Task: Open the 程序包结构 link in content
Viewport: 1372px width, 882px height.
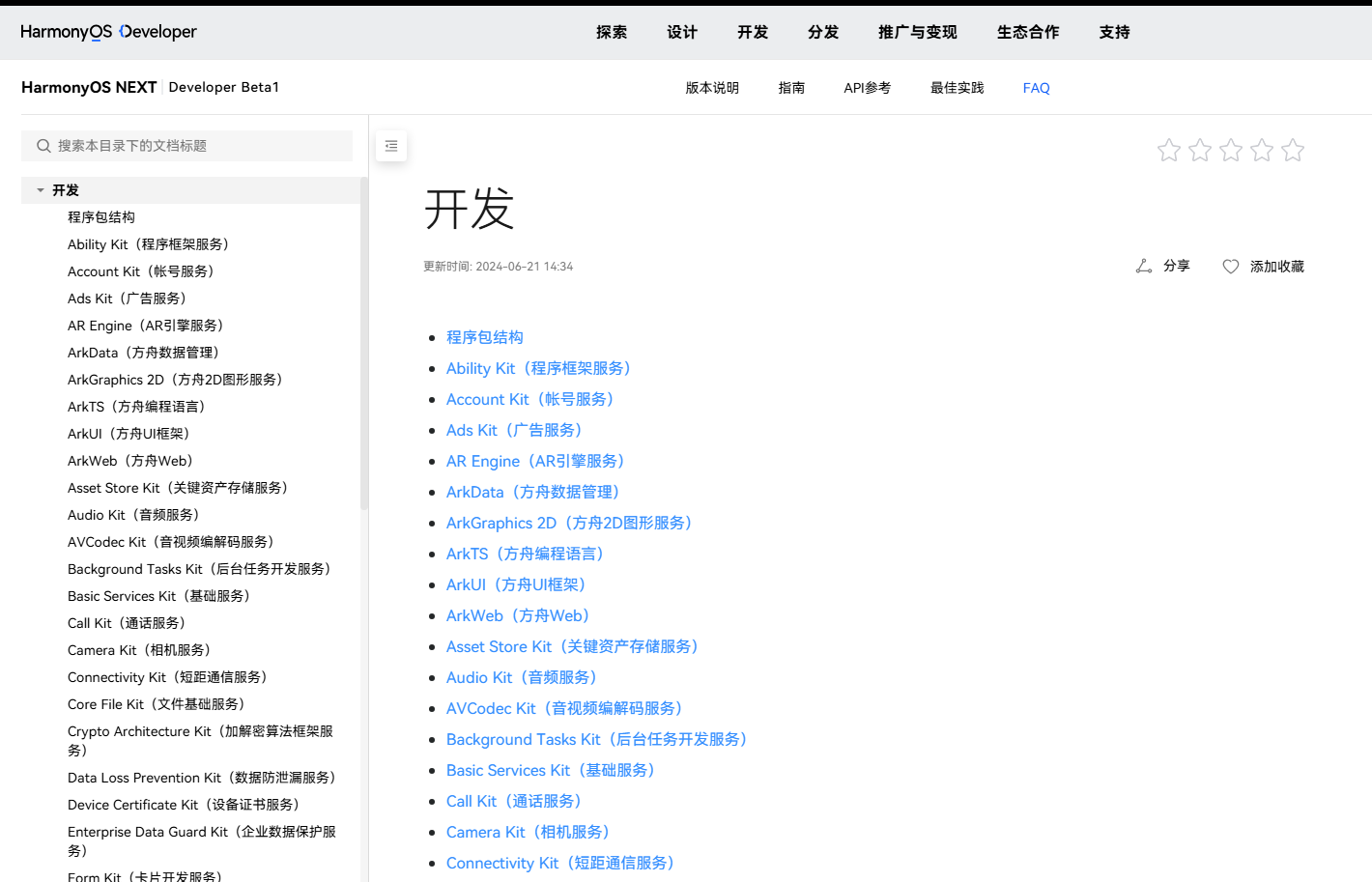Action: point(485,337)
